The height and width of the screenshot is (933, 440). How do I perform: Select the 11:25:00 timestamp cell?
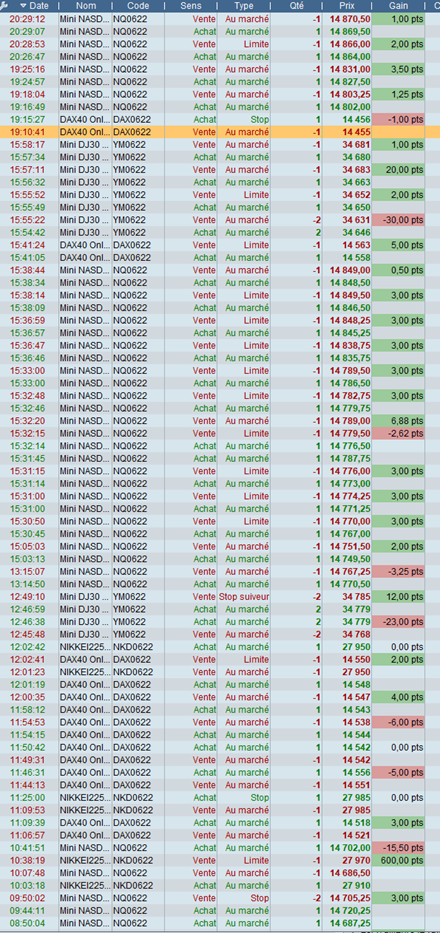pos(28,797)
